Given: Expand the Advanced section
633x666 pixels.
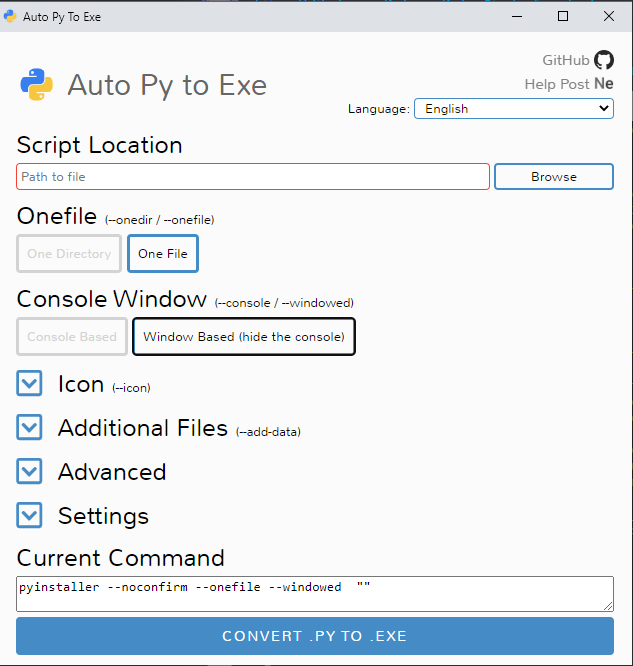Looking at the screenshot, I should [x=29, y=471].
